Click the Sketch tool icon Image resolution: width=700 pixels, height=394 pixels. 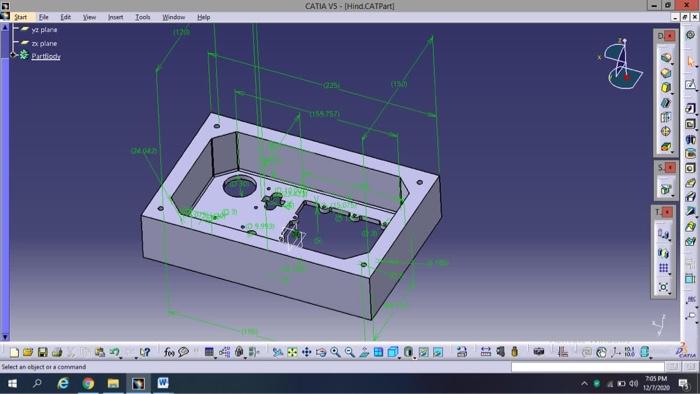click(x=691, y=84)
